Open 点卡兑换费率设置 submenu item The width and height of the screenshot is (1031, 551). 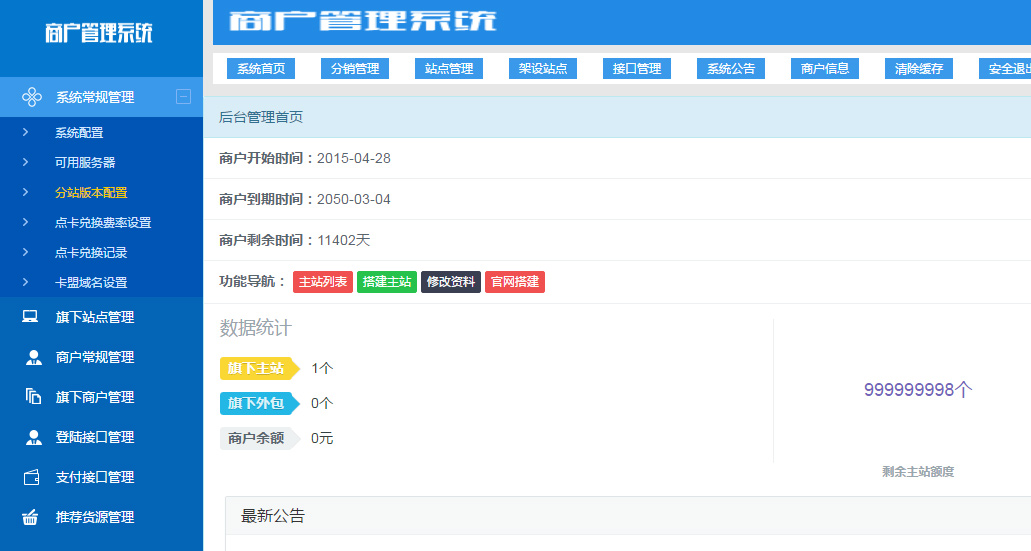pos(103,222)
